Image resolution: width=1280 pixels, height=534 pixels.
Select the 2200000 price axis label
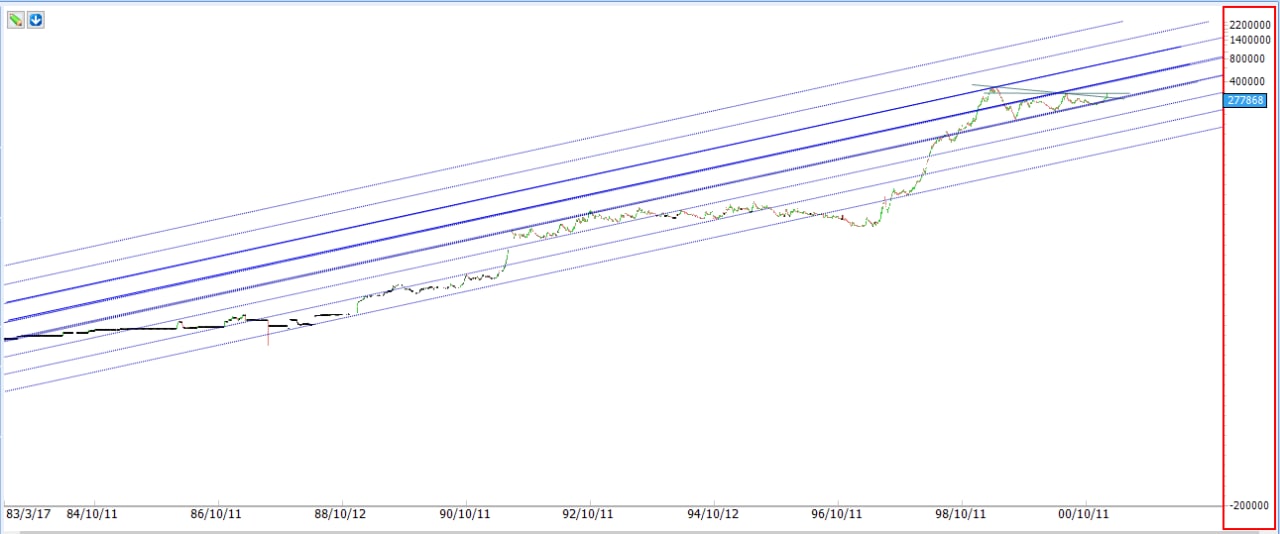pos(1250,24)
